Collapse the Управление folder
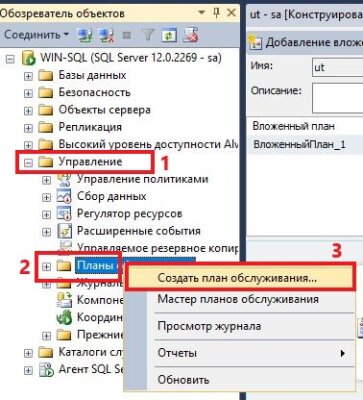 (x=28, y=163)
